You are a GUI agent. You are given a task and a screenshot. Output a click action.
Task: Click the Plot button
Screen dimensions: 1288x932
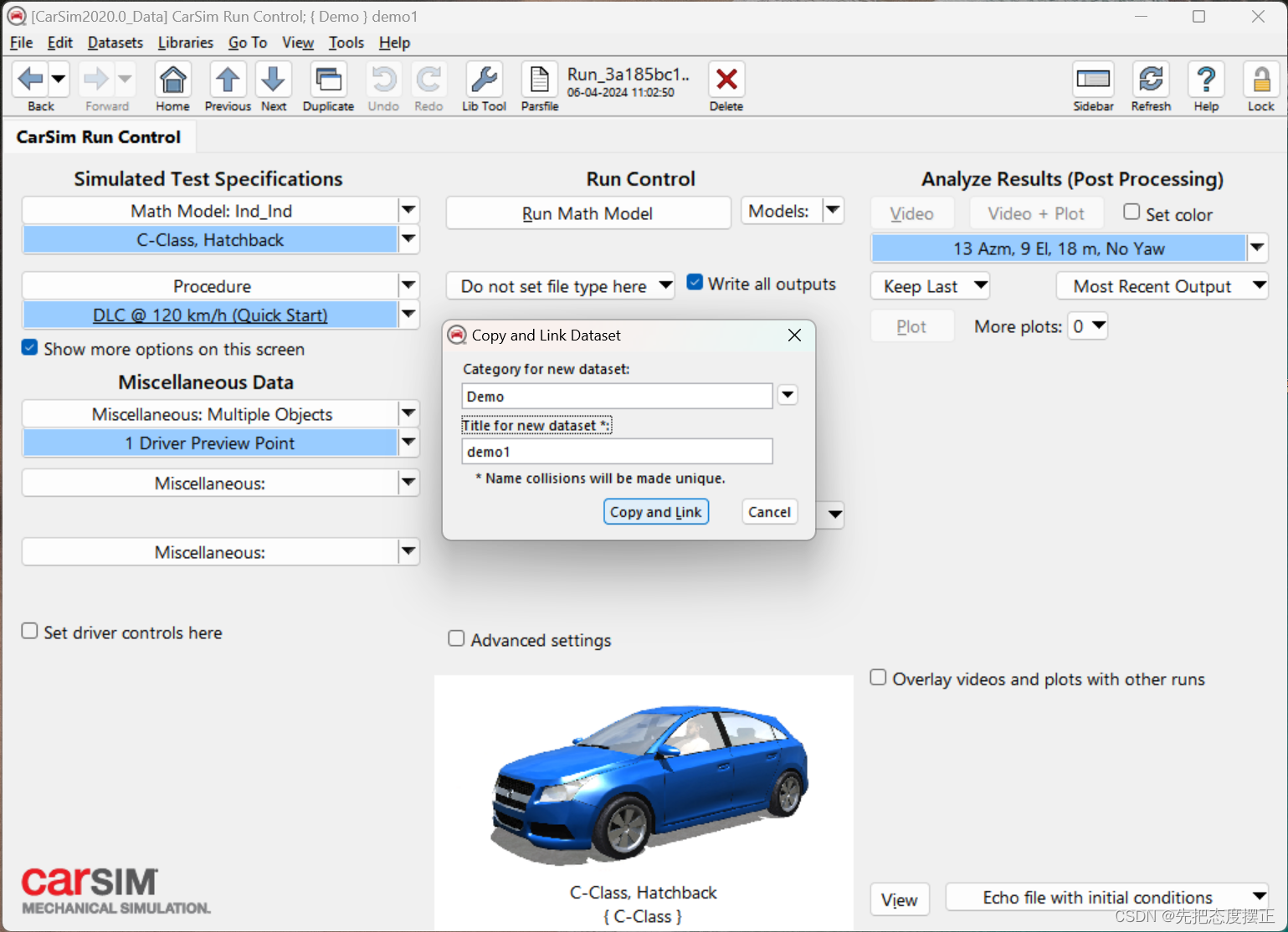911,326
